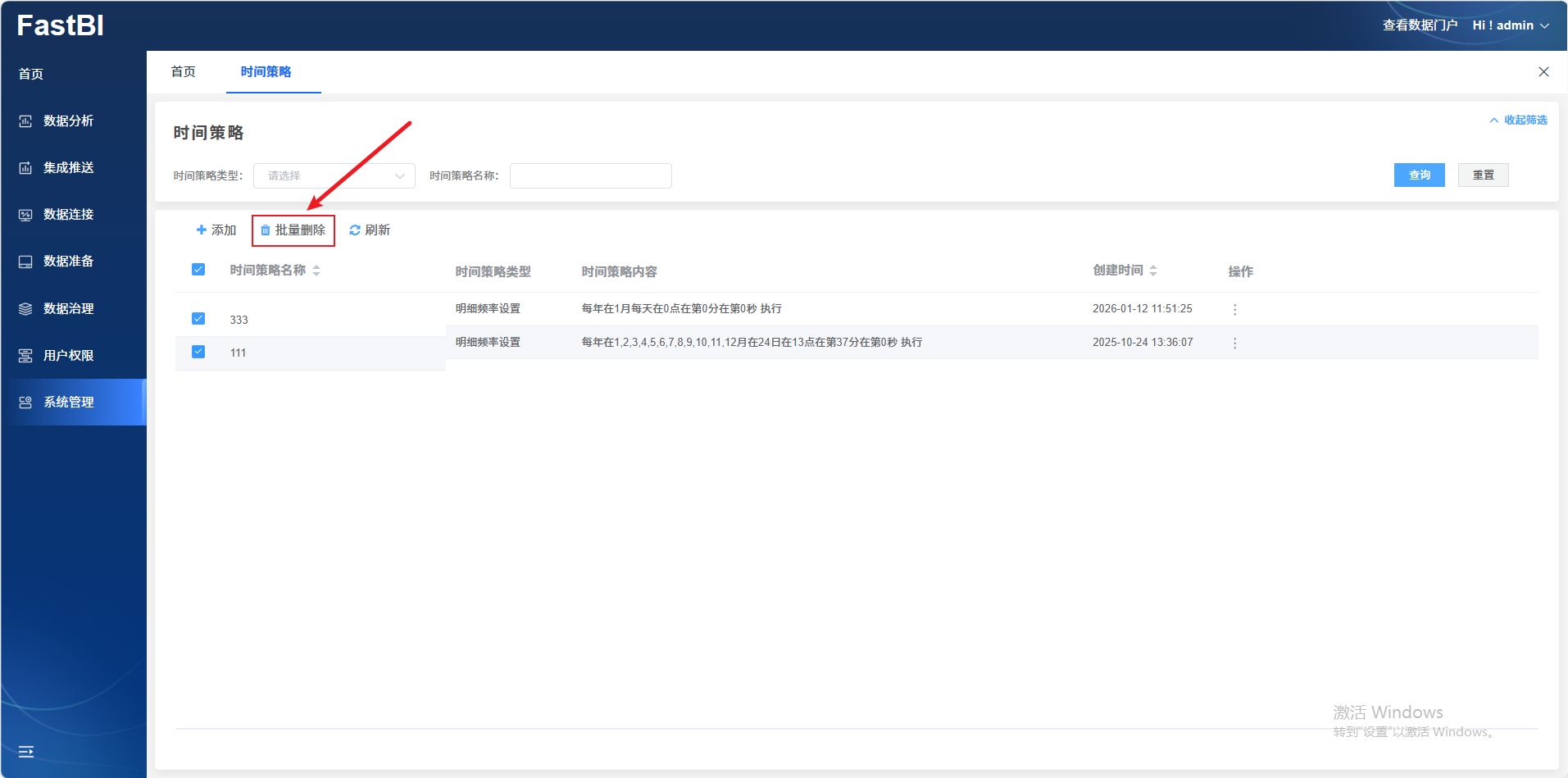Screen dimensions: 1568x778
Task: Open 系统管理 in the sidebar
Action: point(69,403)
